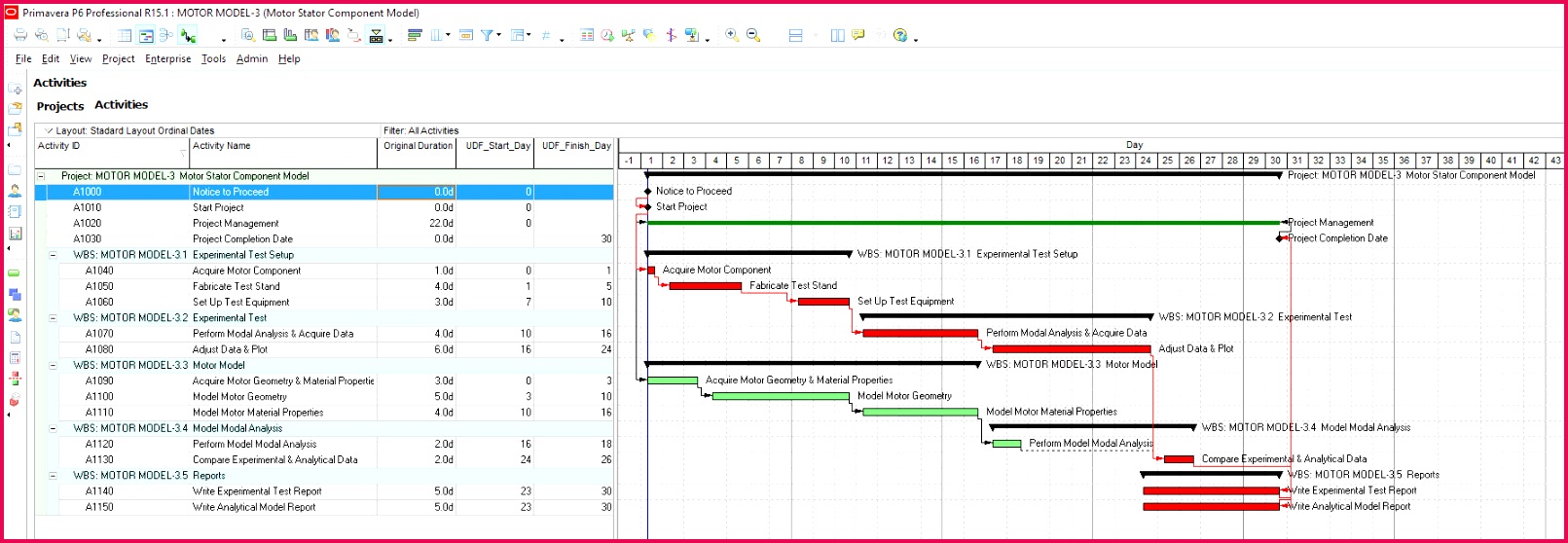Click the Schedule clock icon

607,35
